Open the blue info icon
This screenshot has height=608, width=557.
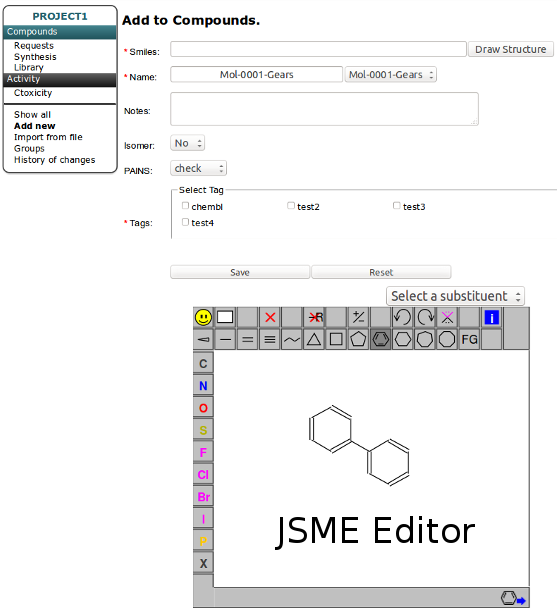point(491,318)
